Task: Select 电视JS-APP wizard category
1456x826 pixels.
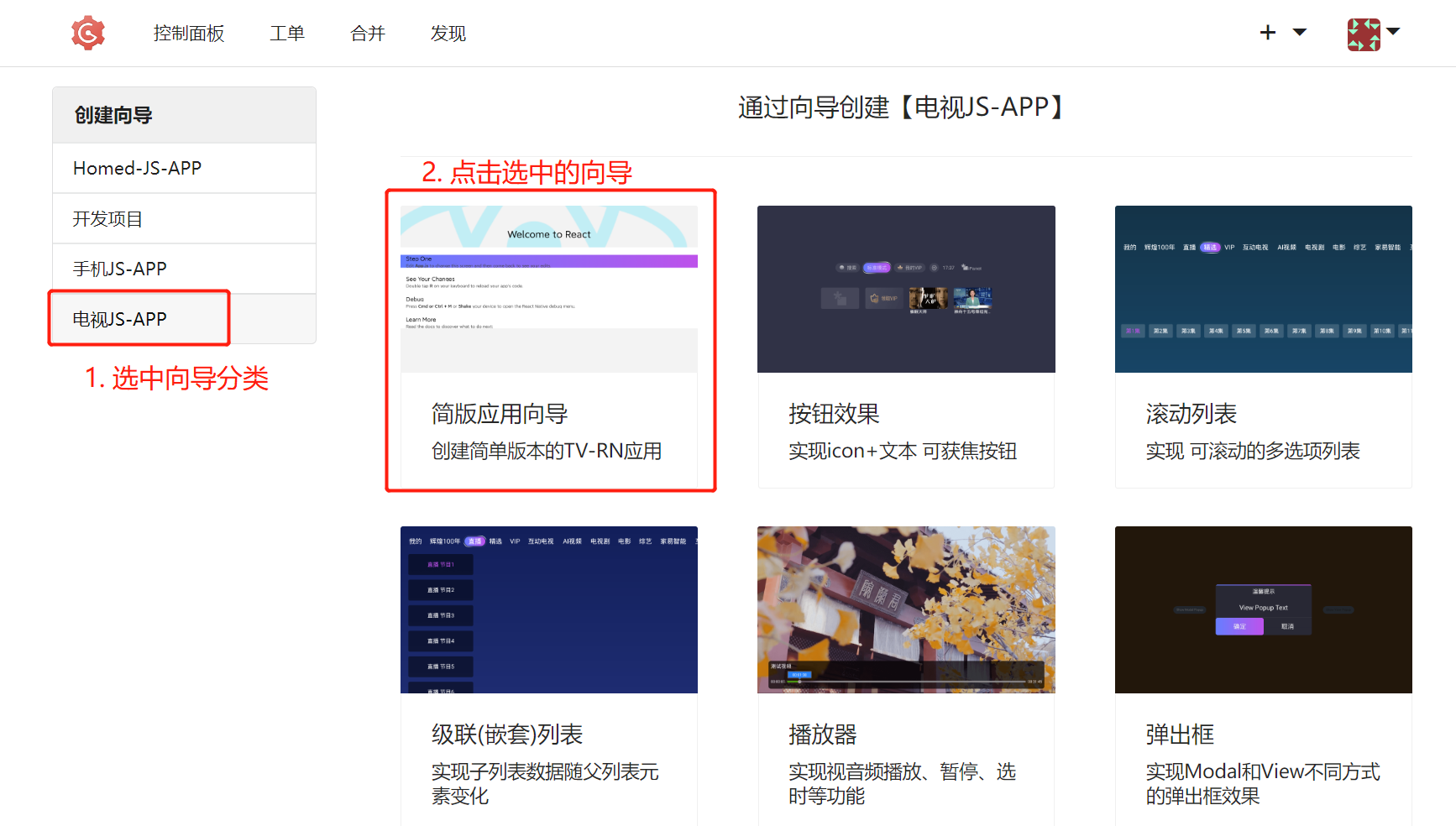Action: tap(120, 319)
